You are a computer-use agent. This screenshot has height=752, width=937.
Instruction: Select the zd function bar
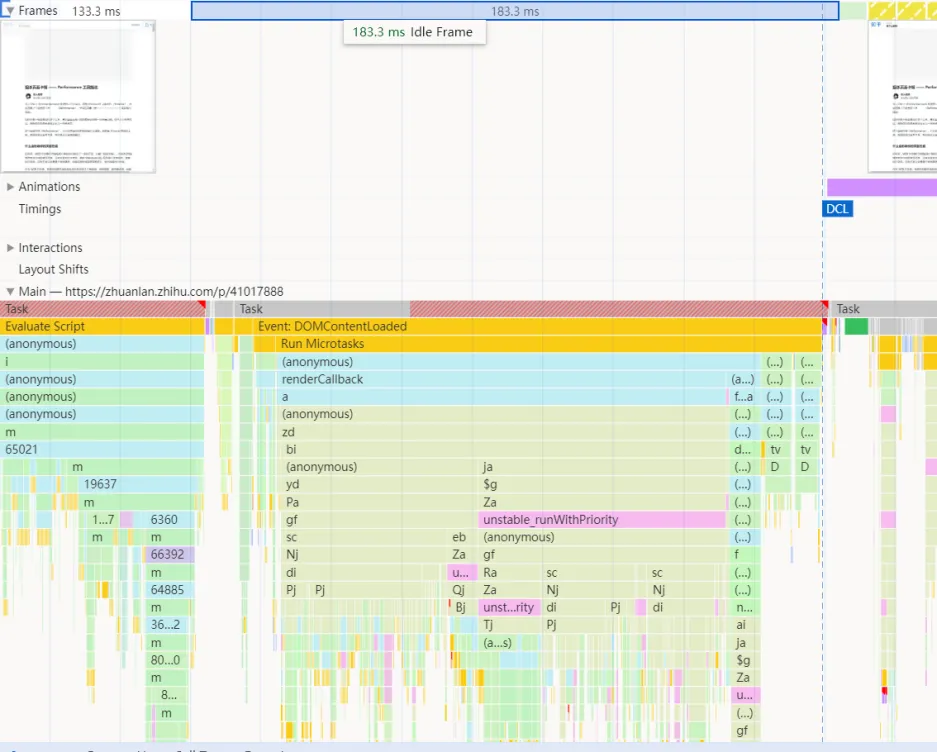pyautogui.click(x=503, y=432)
